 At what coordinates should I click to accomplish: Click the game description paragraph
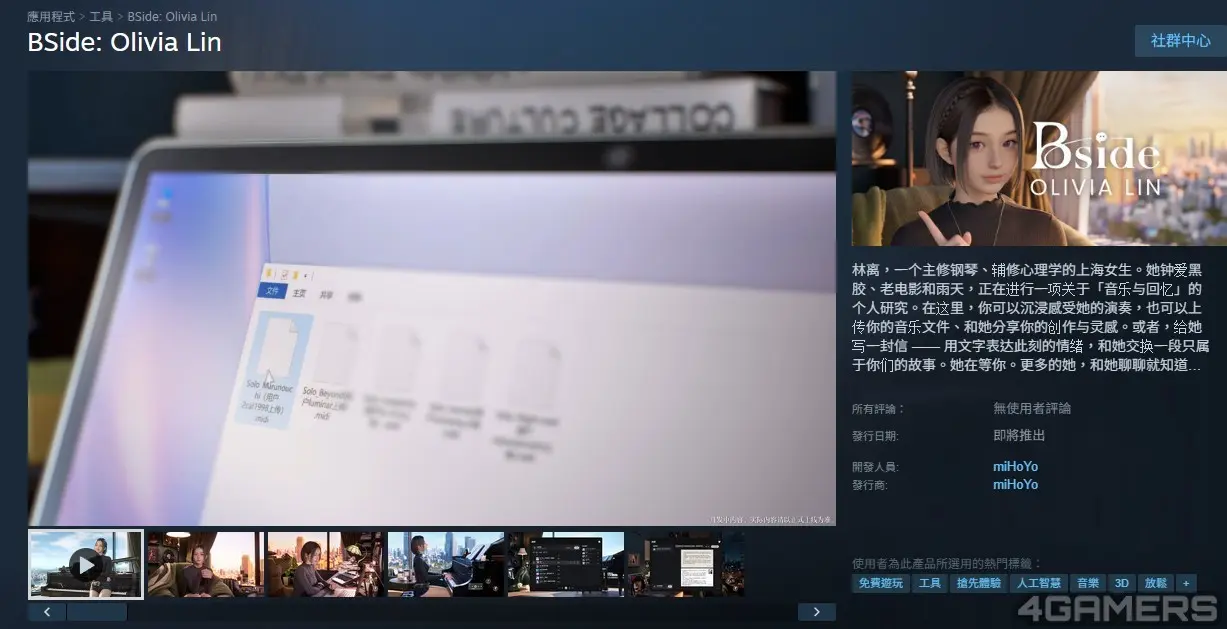(1031, 318)
